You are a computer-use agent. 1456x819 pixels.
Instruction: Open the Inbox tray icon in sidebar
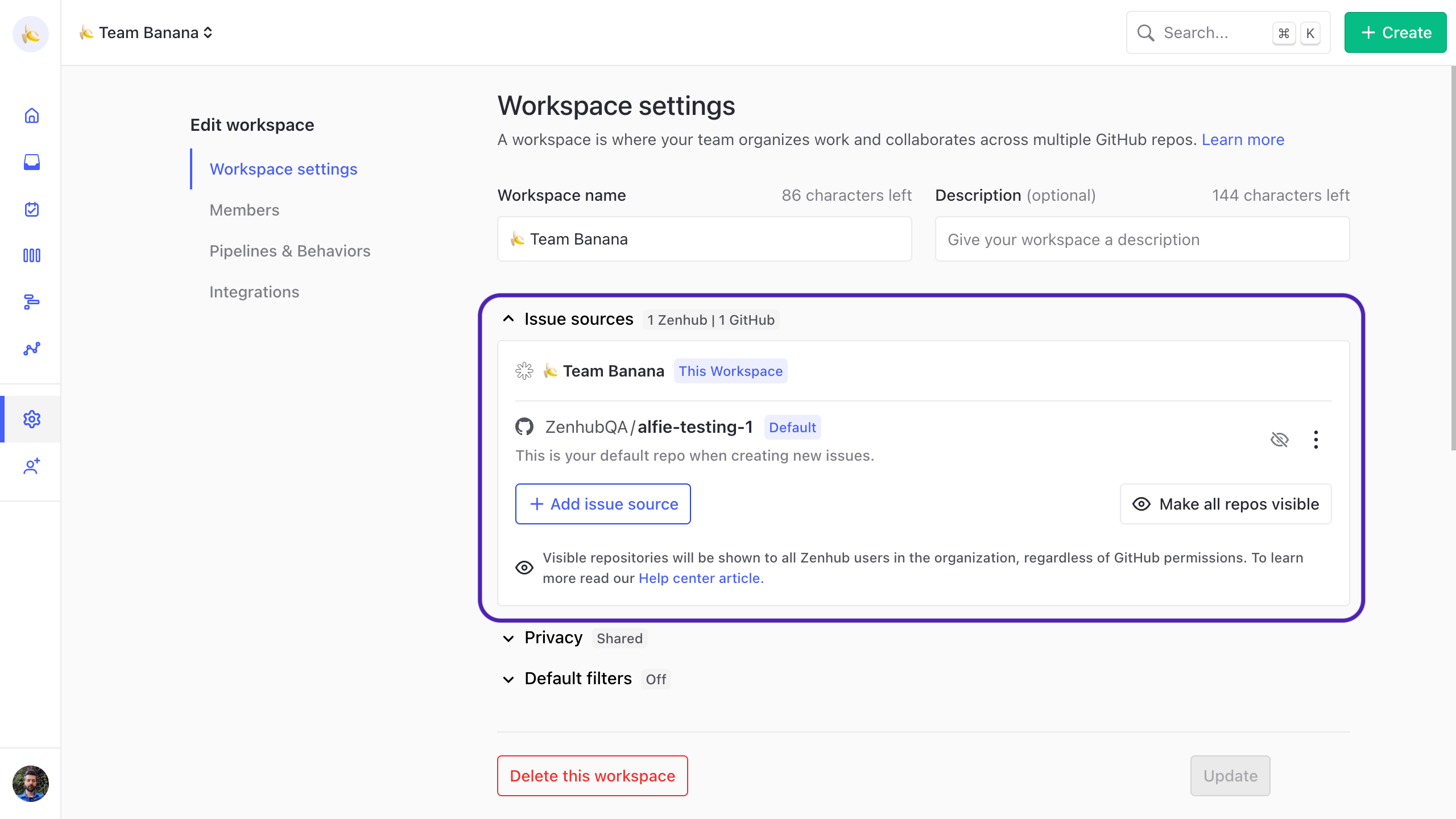point(32,163)
